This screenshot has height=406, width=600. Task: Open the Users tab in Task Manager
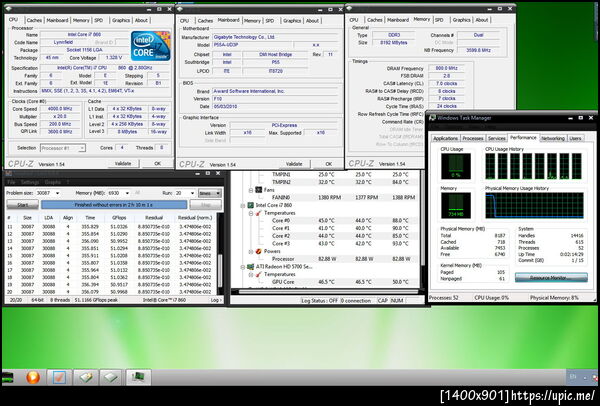click(x=575, y=139)
